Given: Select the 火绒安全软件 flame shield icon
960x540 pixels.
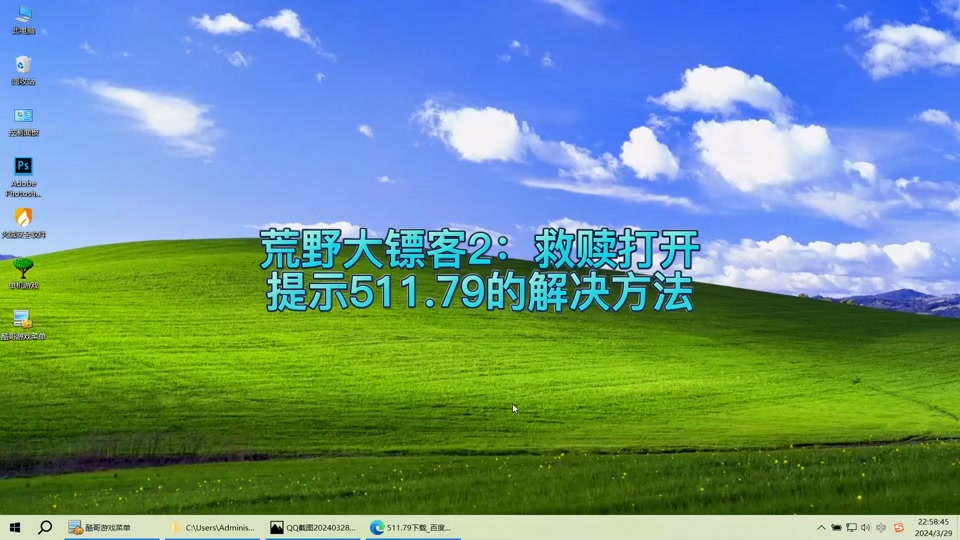Looking at the screenshot, I should click(23, 223).
